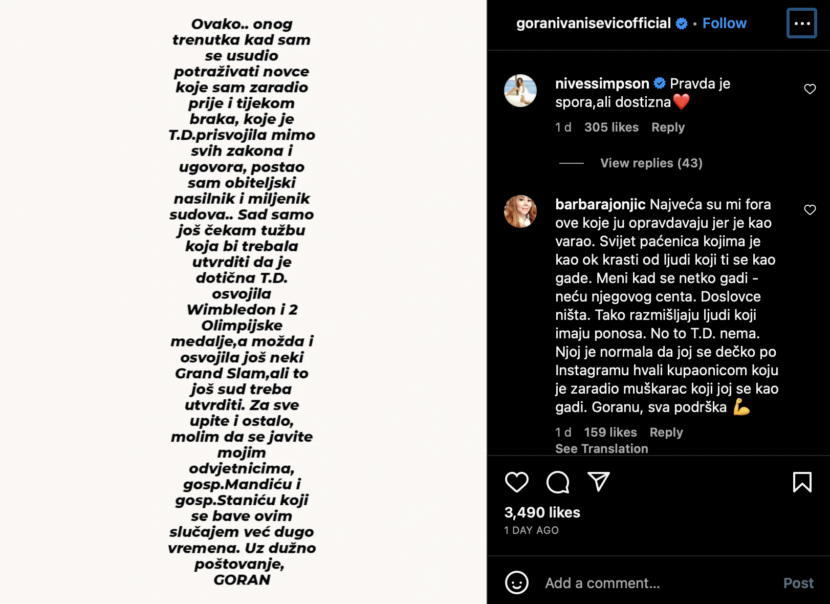Image resolution: width=830 pixels, height=604 pixels.
Task: Save post with the bookmark icon
Action: pyautogui.click(x=802, y=482)
